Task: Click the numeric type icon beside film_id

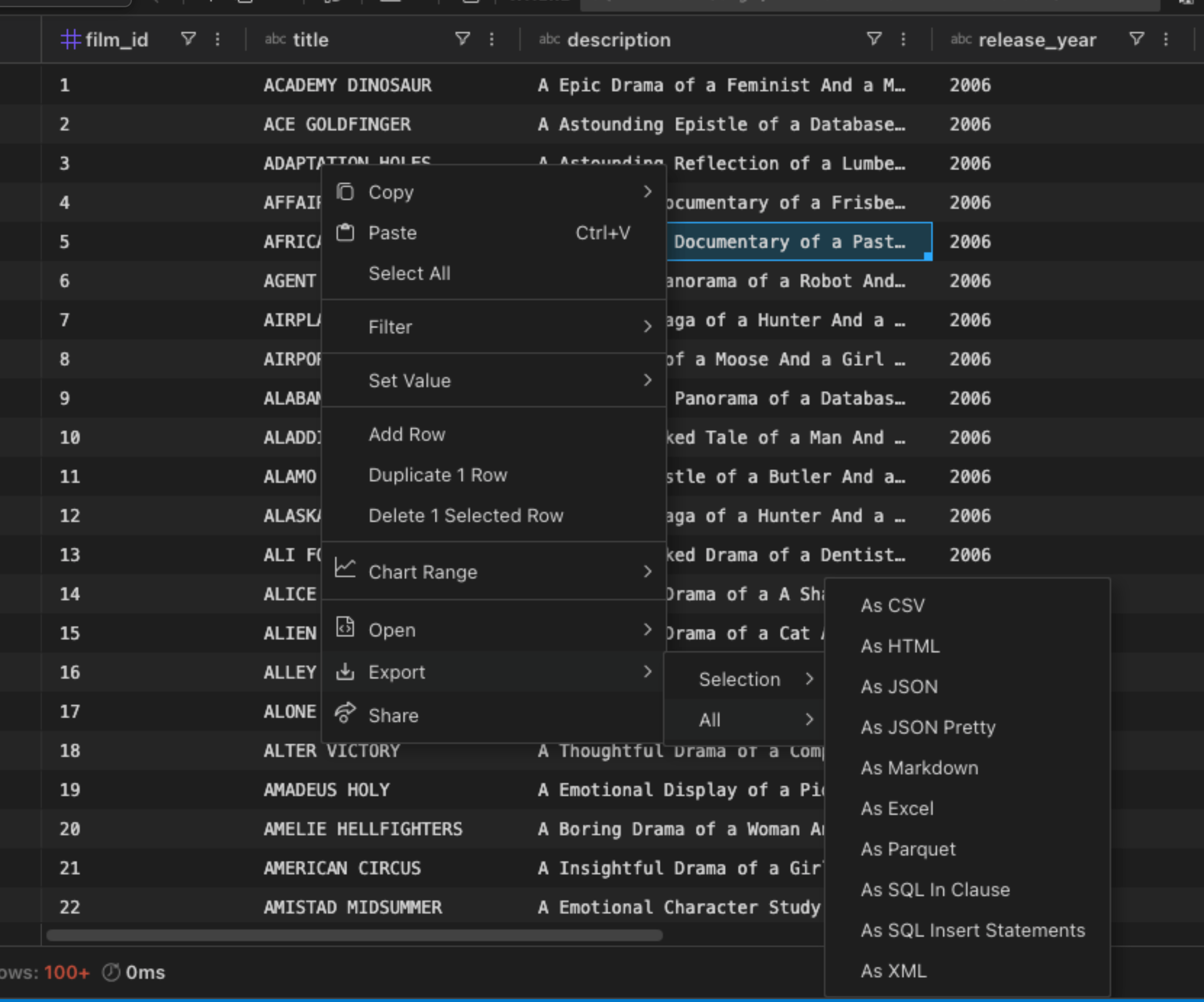Action: click(x=70, y=40)
